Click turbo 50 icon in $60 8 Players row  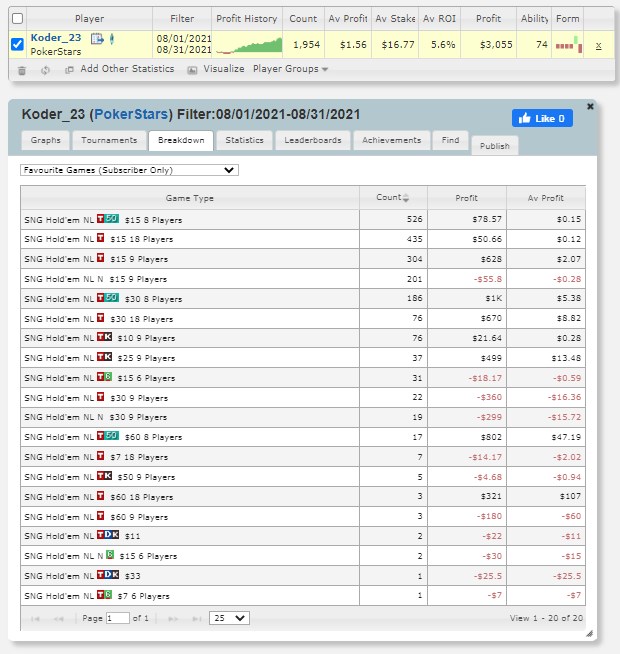(108, 436)
